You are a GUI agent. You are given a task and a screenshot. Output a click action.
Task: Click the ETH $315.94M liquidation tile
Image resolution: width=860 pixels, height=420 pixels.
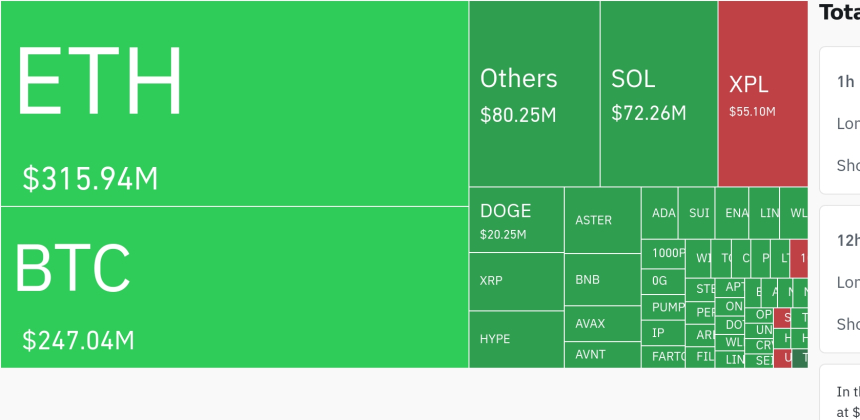point(234,103)
